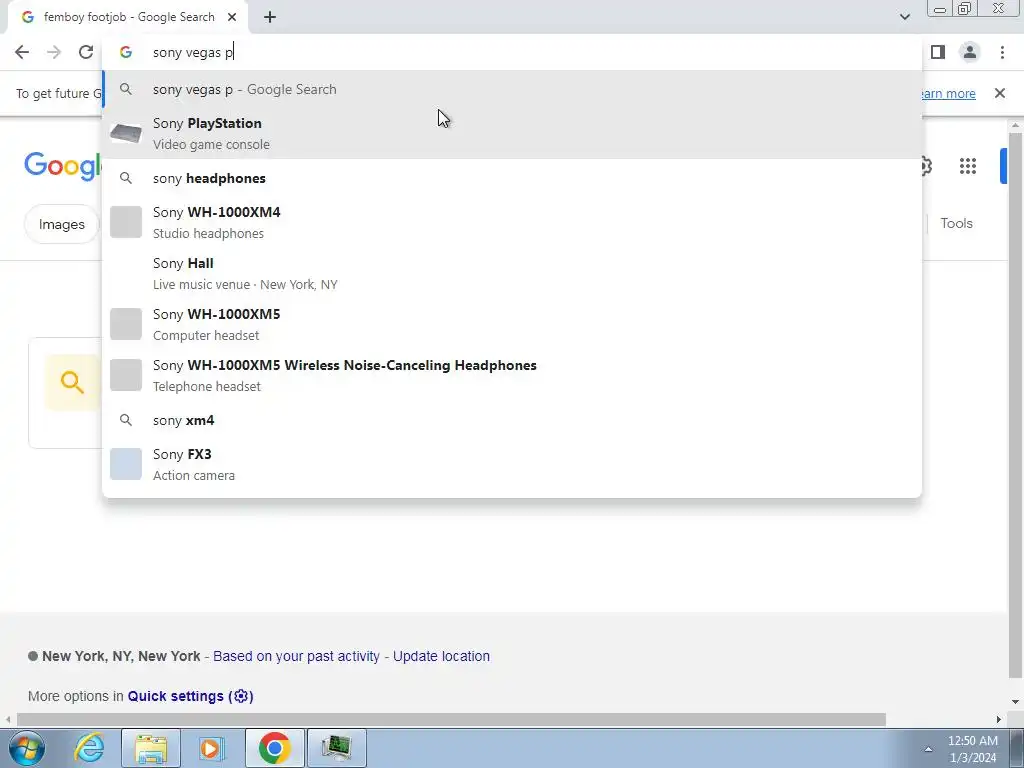The width and height of the screenshot is (1024, 768).
Task: Open Google apps grid icon
Action: [x=968, y=166]
